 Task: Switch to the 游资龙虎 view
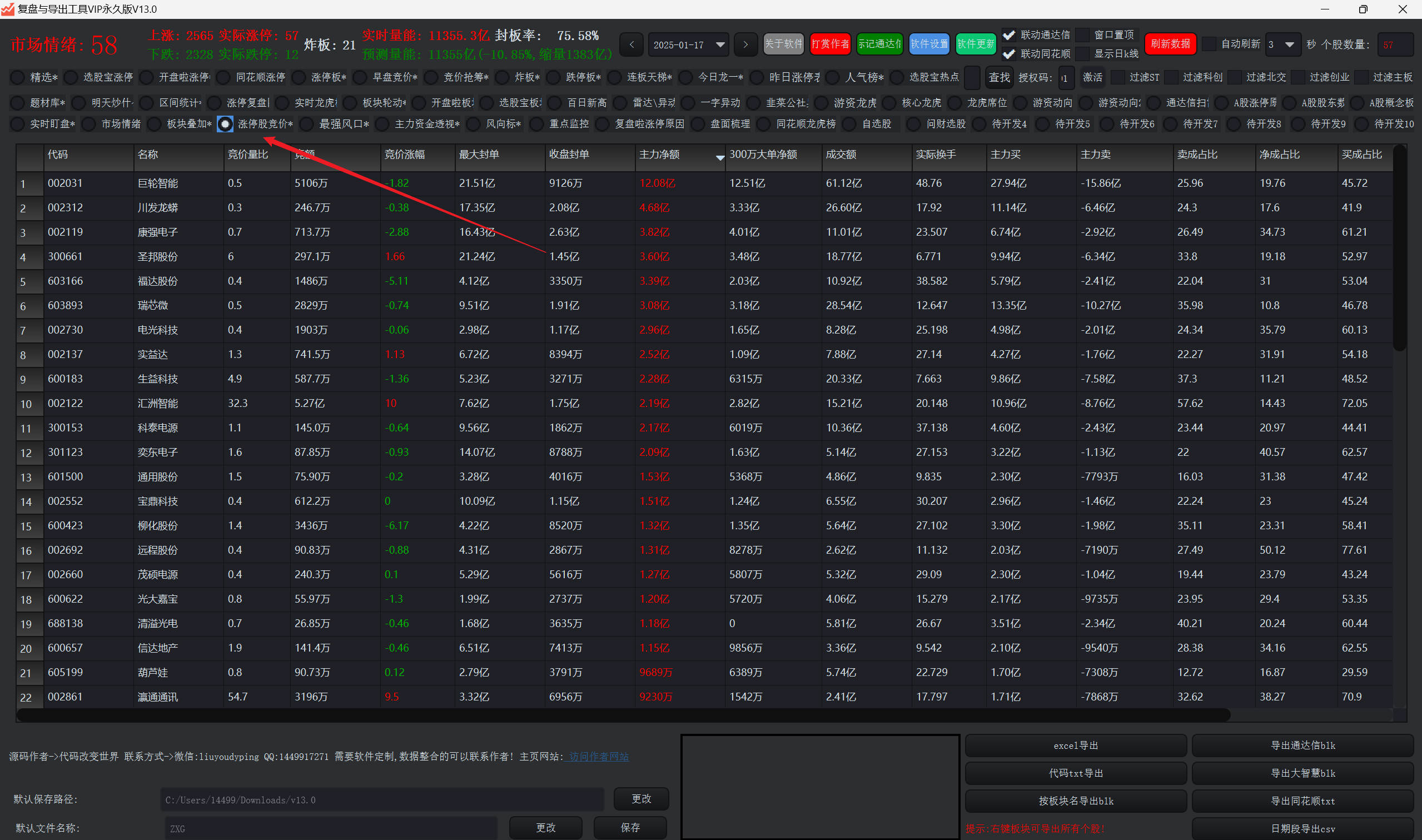tap(822, 103)
